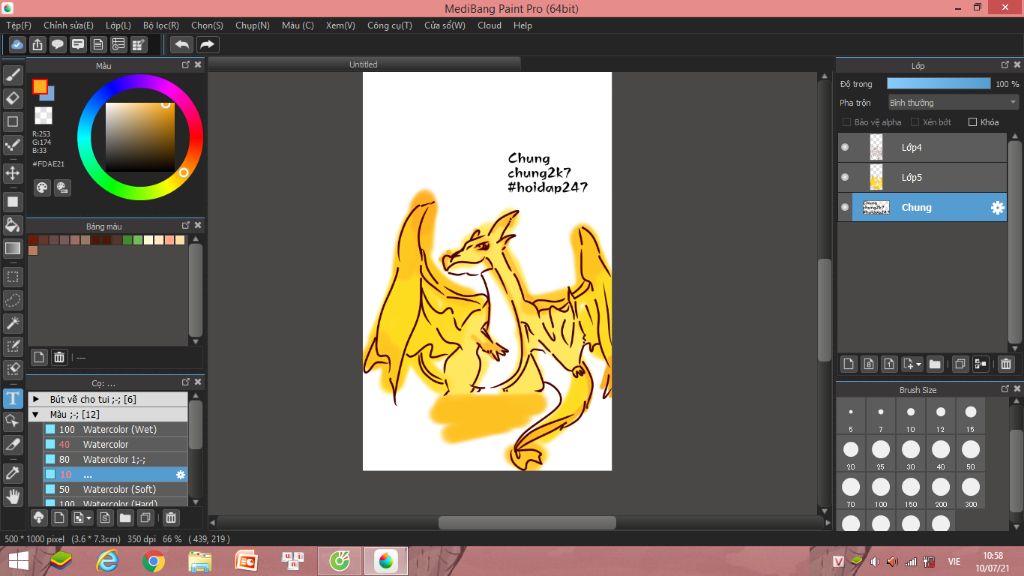Toggle Bảo vệ alpha checkbox
The image size is (1024, 576).
846,122
